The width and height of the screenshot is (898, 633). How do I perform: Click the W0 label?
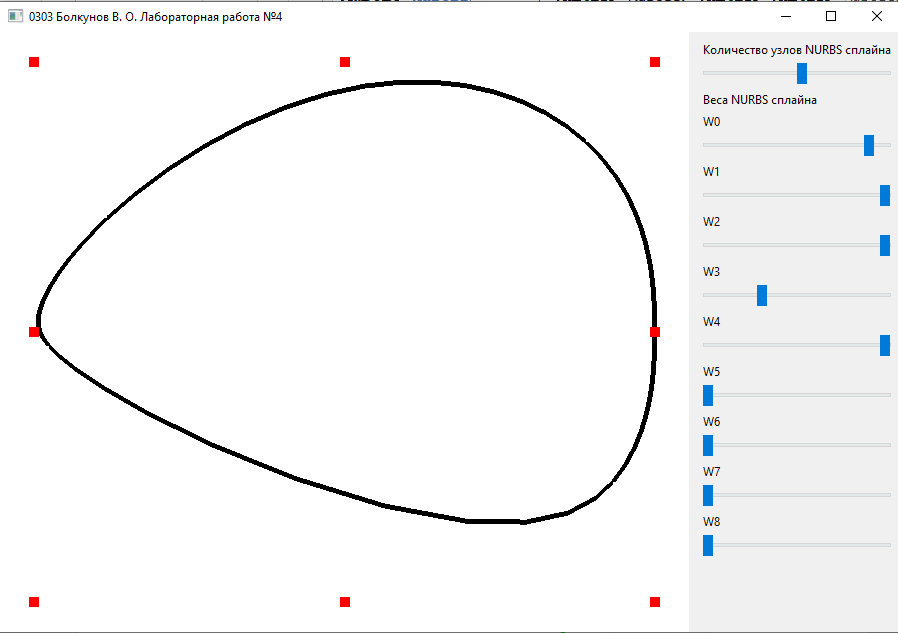pos(711,121)
